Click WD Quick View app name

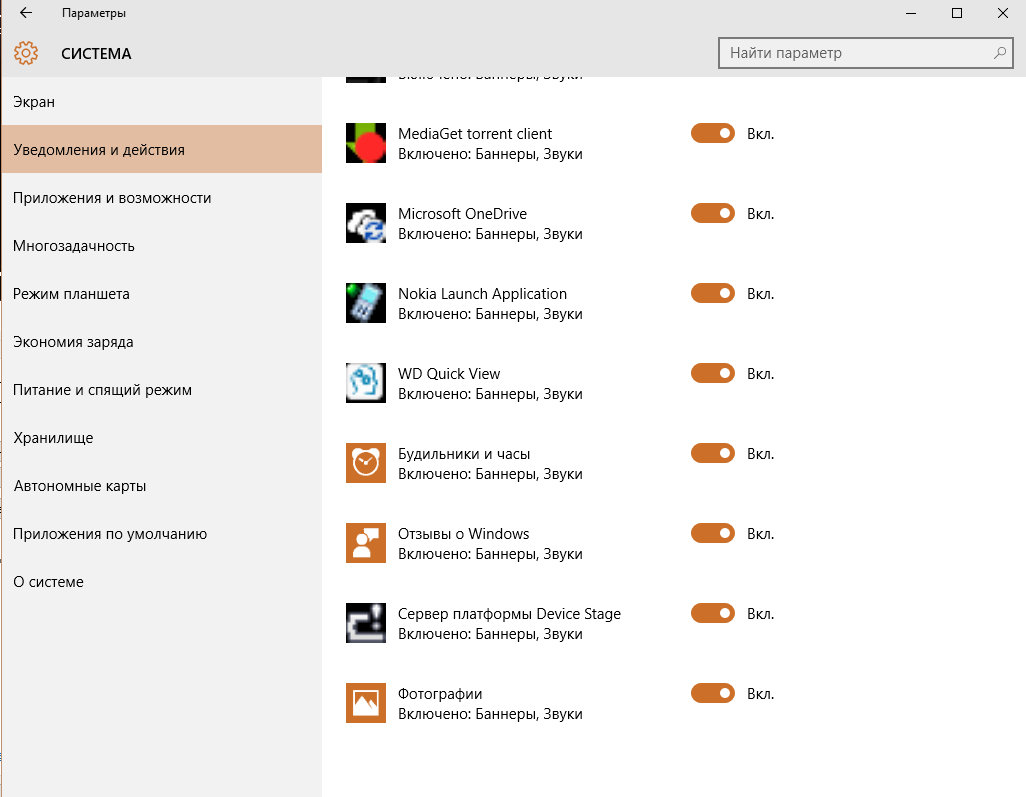(x=449, y=374)
